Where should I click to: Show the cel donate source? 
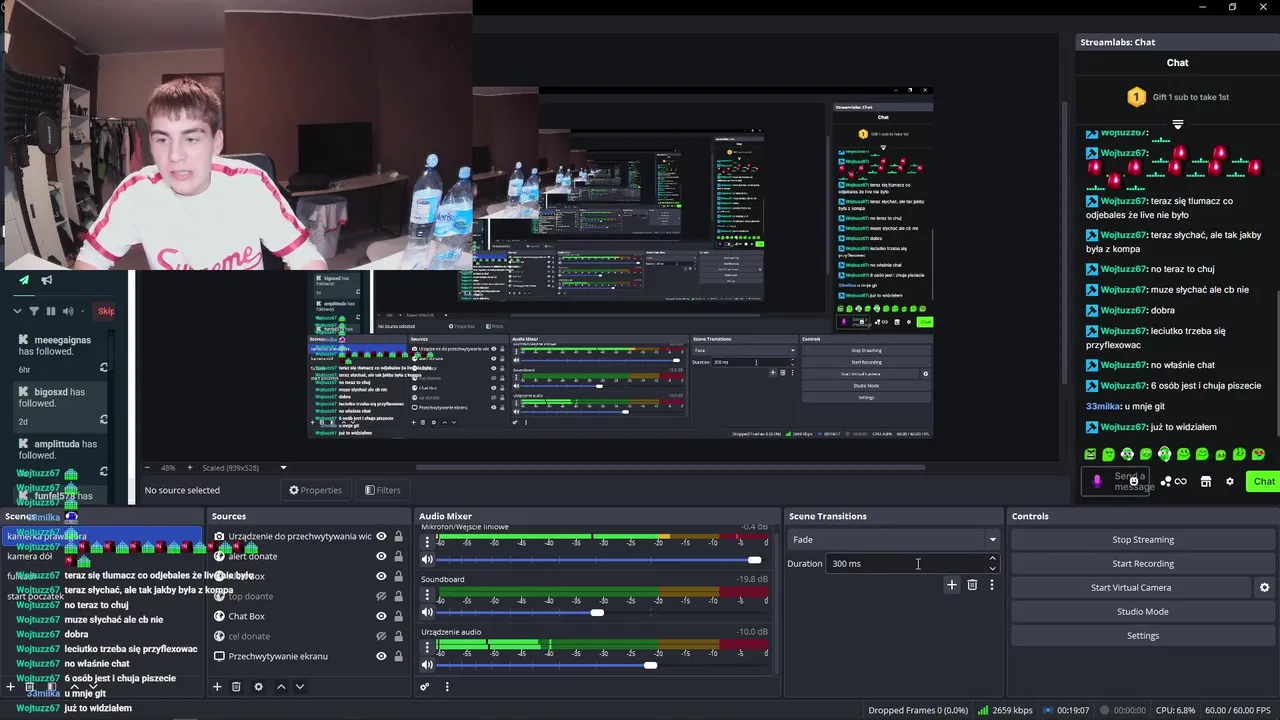[381, 636]
